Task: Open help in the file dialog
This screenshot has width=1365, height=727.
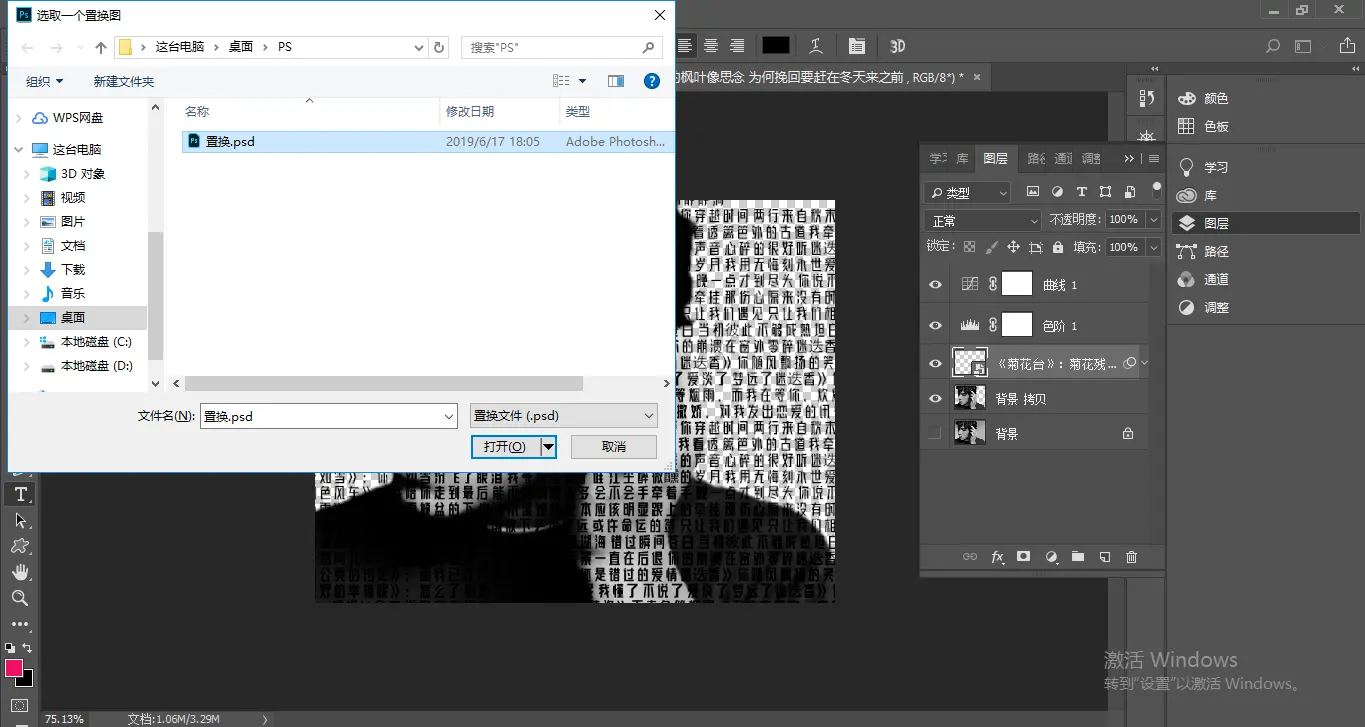Action: point(652,81)
